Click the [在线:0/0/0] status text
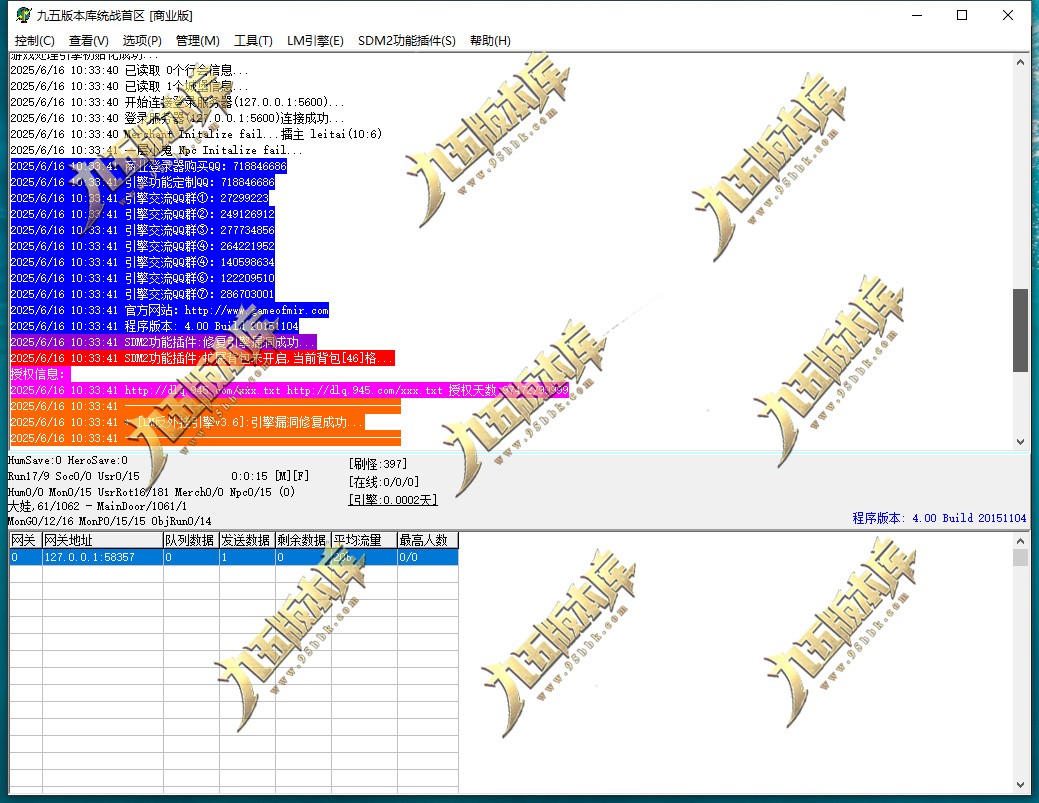 click(384, 482)
